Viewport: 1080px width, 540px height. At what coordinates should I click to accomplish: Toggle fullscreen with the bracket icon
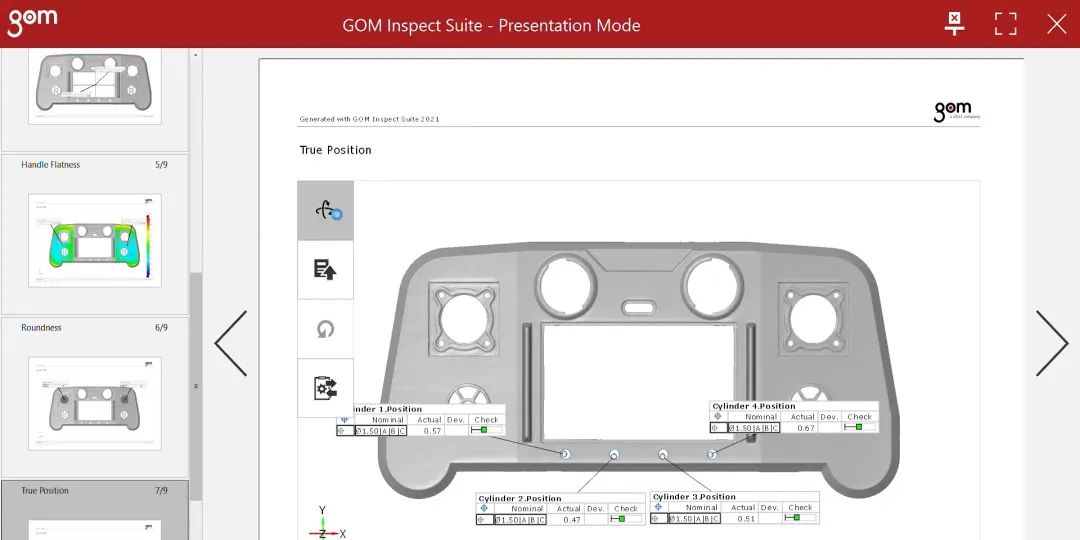pyautogui.click(x=1006, y=24)
